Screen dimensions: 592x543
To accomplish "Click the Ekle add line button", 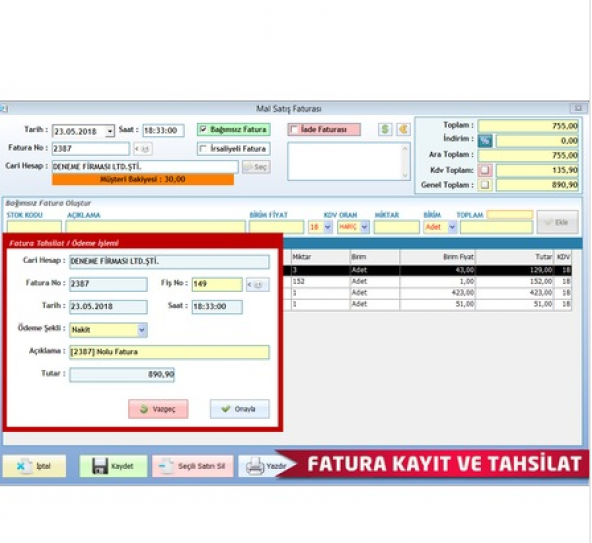I will point(557,222).
